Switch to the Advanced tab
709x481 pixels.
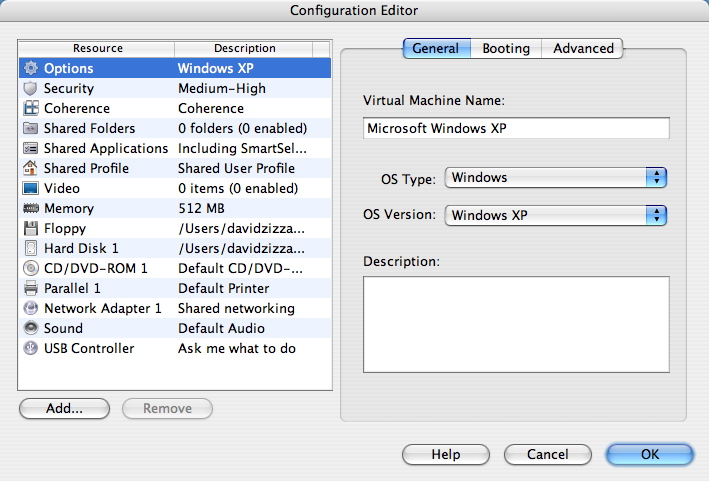[582, 48]
